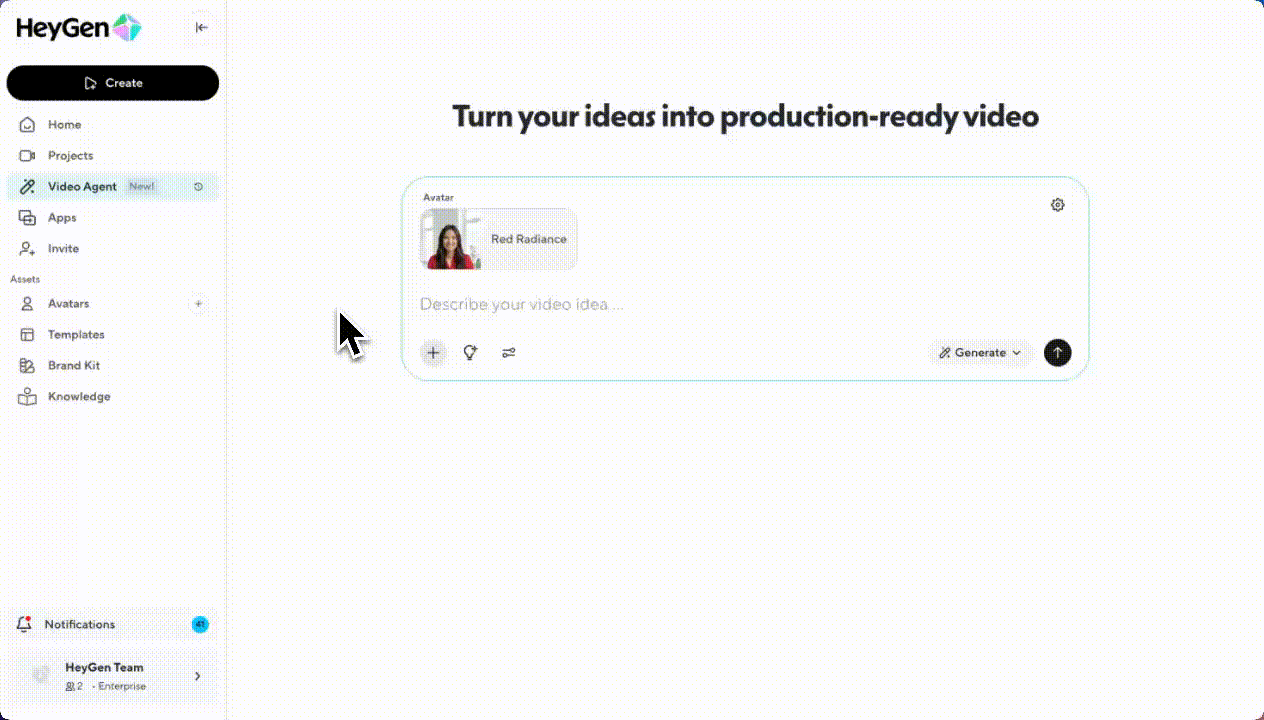This screenshot has height=720, width=1264.
Task: Add a new avatar with the plus icon
Action: coord(198,304)
